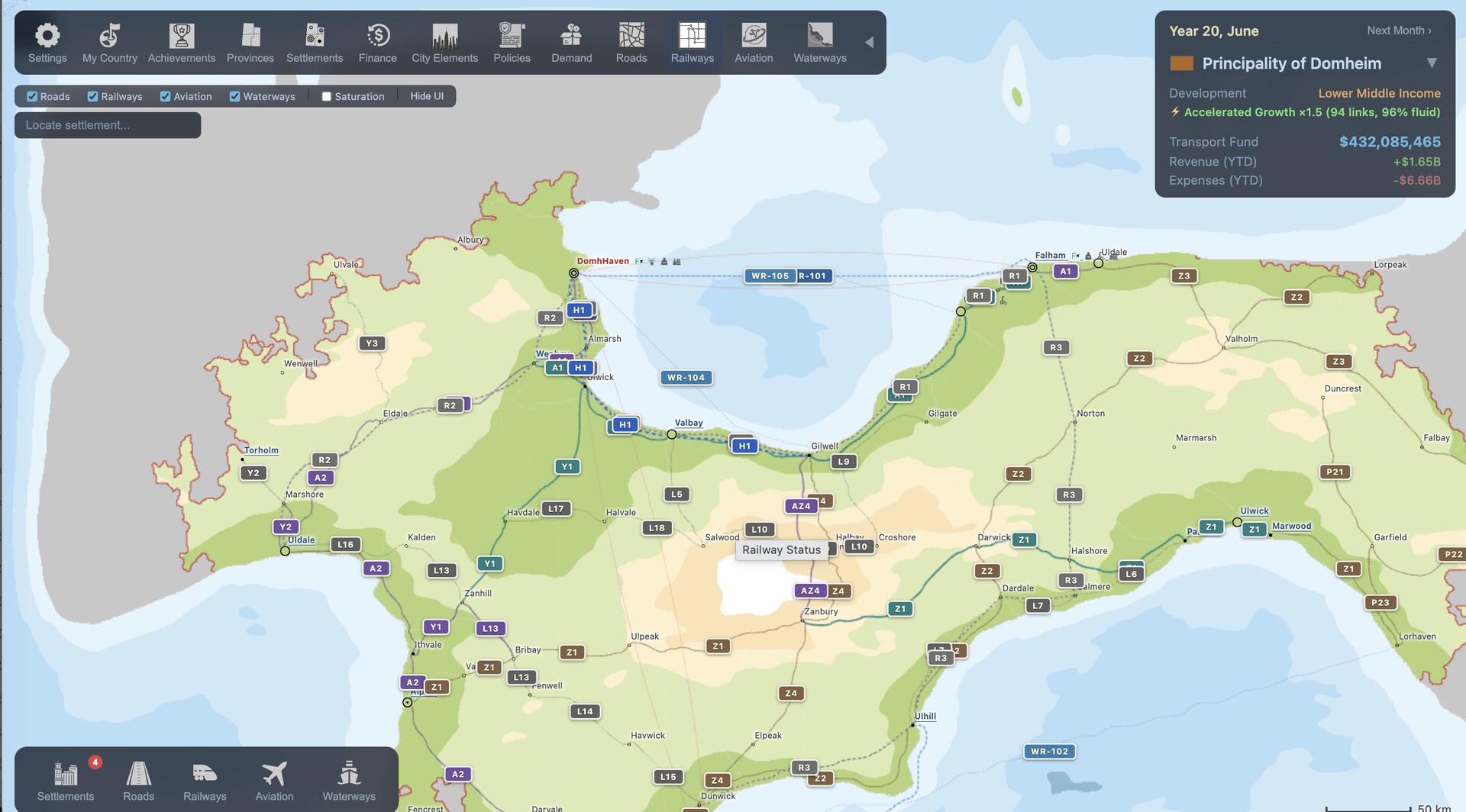Open Settlements icon with notification badge

tap(66, 774)
